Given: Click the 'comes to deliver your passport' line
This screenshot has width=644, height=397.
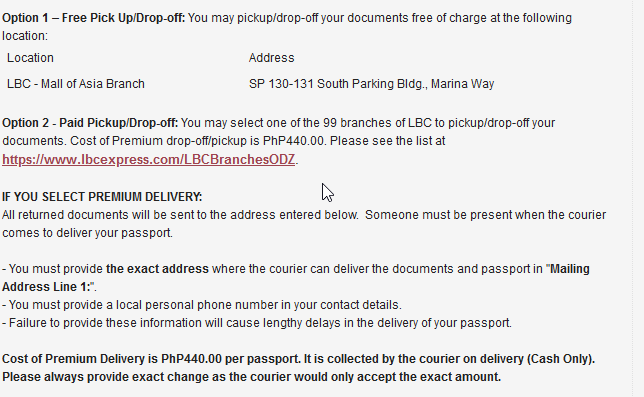Looking at the screenshot, I should 87,233.
